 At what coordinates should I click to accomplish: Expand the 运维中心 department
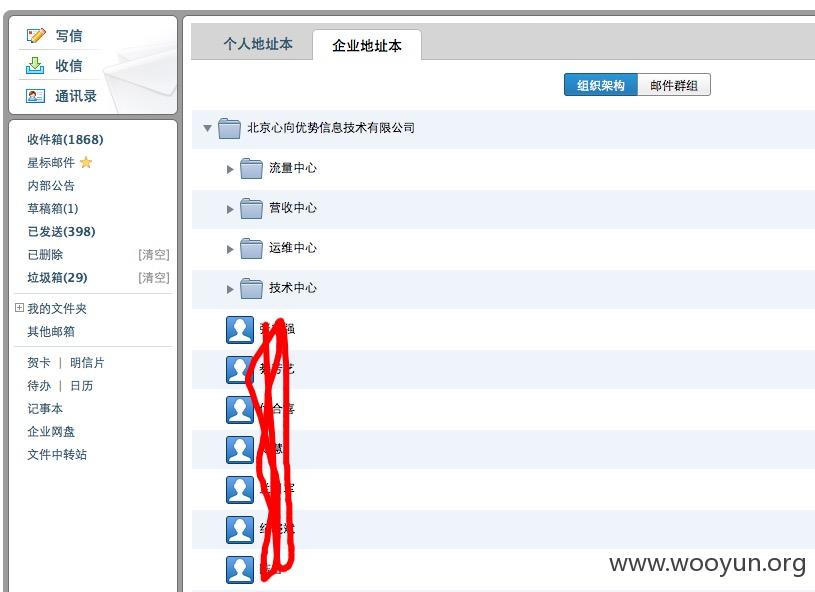[230, 249]
